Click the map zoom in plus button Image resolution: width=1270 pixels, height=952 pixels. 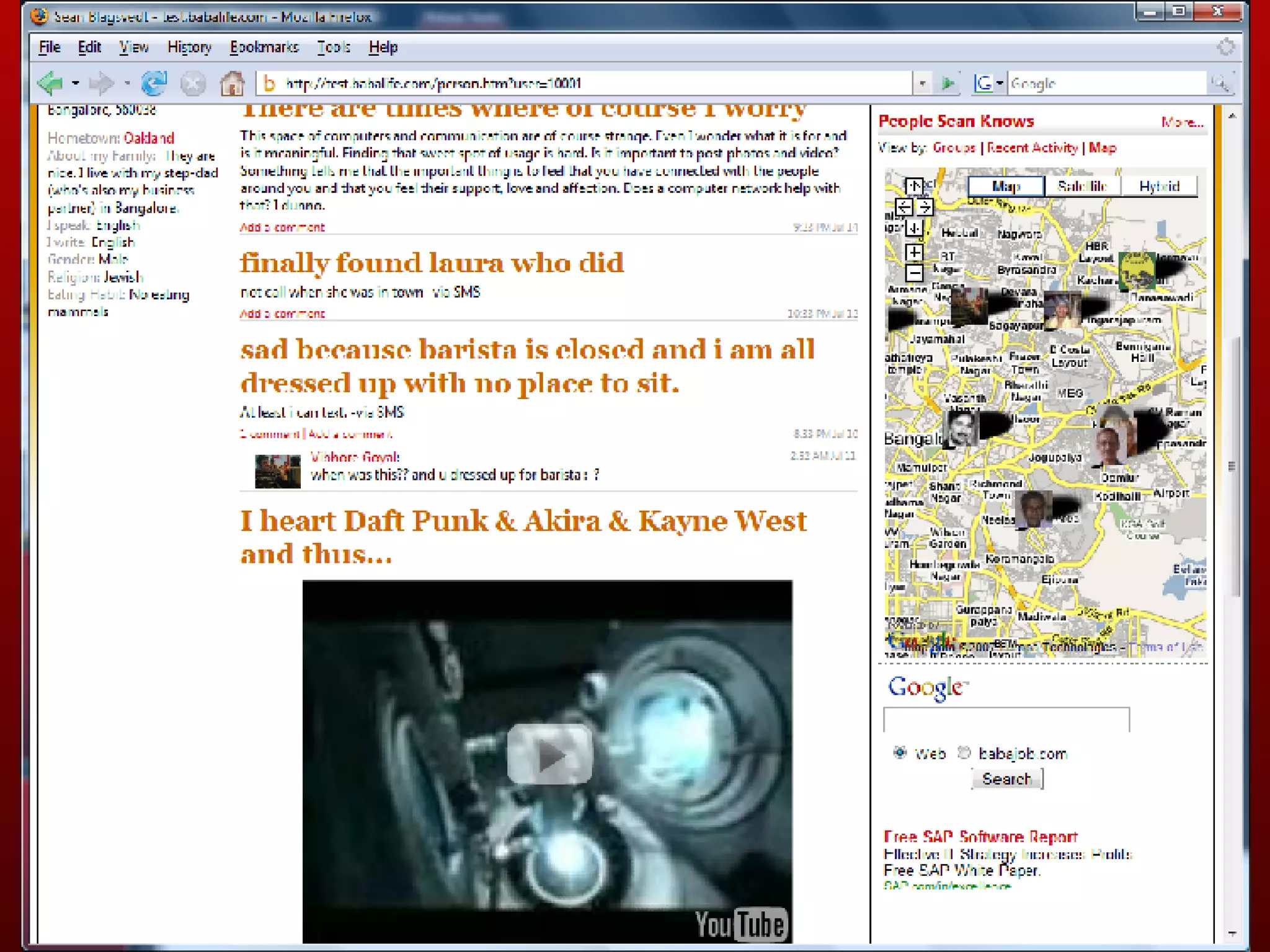914,252
